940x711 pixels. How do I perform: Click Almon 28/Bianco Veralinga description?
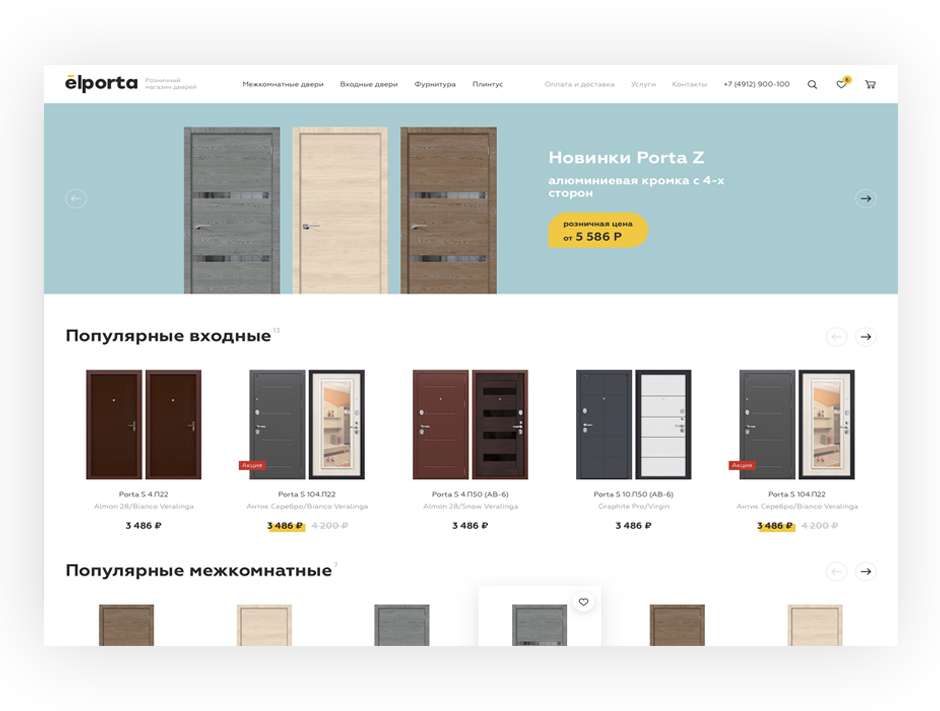tap(144, 507)
